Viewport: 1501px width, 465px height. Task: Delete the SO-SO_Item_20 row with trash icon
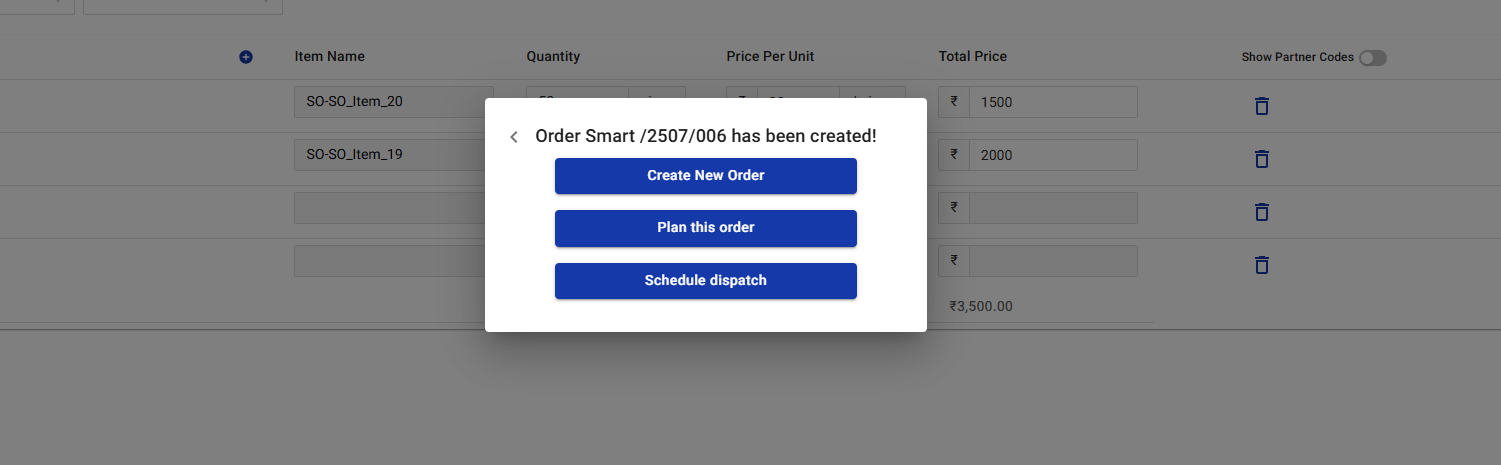[x=1261, y=105]
